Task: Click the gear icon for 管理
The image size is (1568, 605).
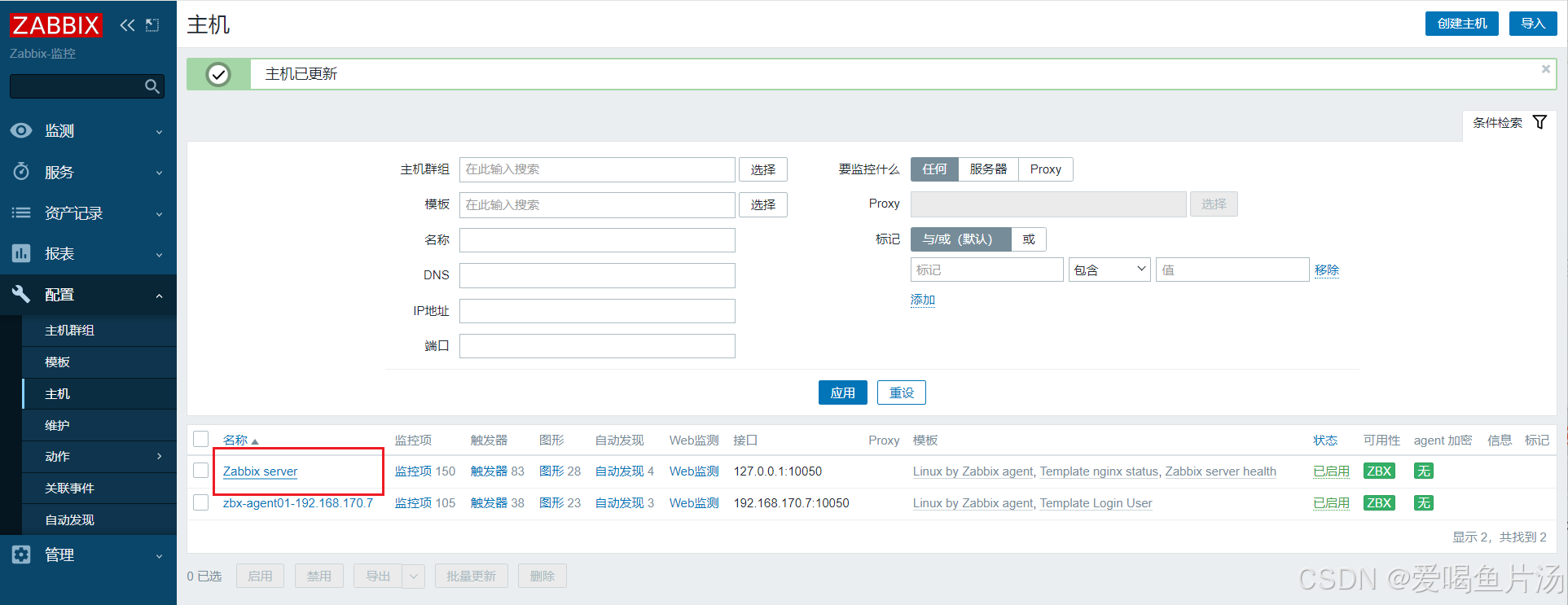Action: tap(22, 555)
